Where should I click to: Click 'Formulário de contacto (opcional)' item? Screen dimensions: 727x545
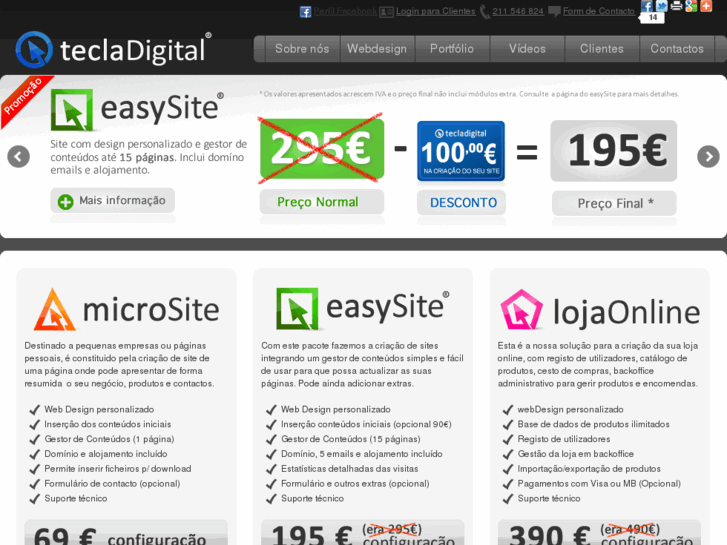pyautogui.click(x=112, y=483)
